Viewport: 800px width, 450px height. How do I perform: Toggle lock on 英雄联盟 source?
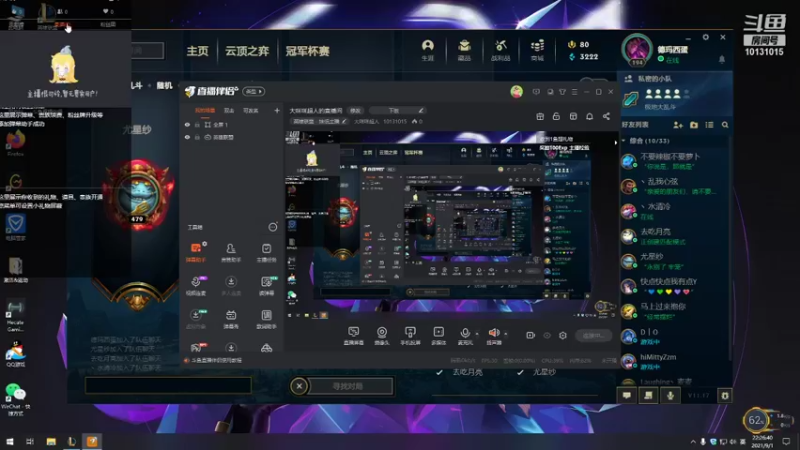[197, 137]
